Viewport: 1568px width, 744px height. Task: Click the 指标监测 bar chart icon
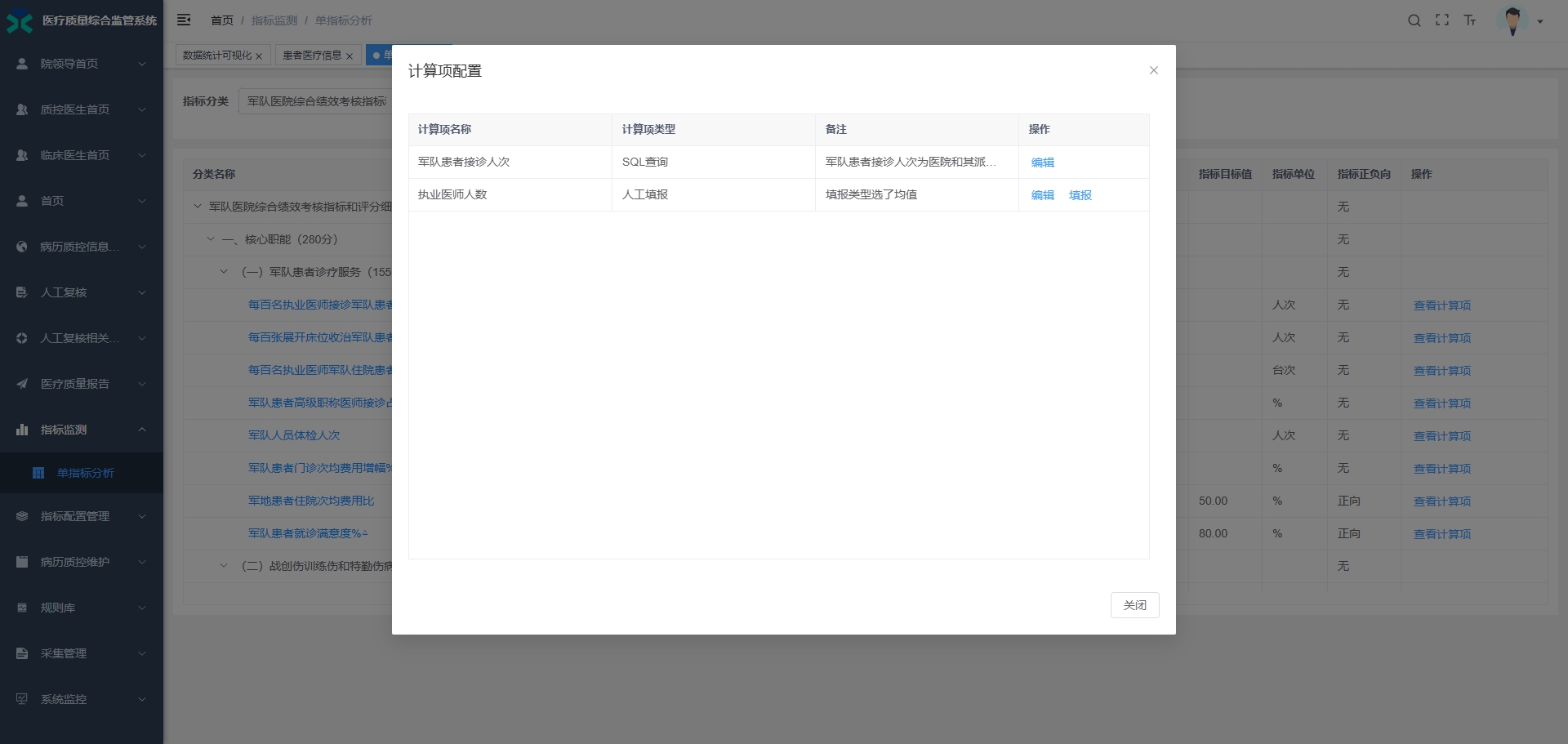pyautogui.click(x=22, y=430)
